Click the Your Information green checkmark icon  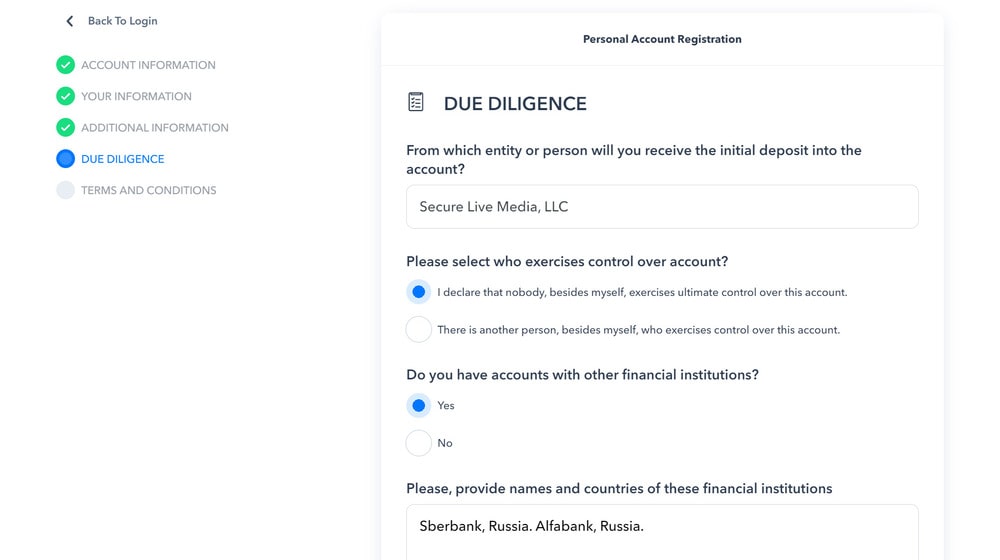click(65, 96)
